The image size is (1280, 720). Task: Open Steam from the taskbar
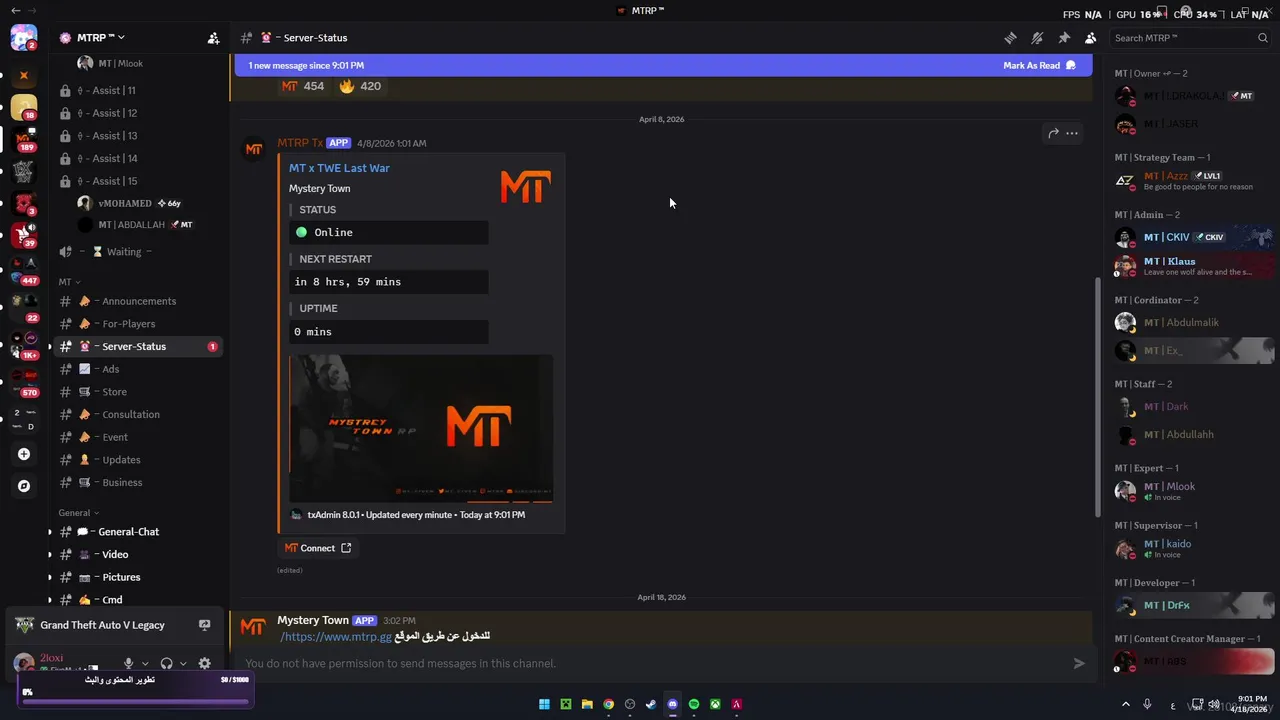pyautogui.click(x=651, y=704)
